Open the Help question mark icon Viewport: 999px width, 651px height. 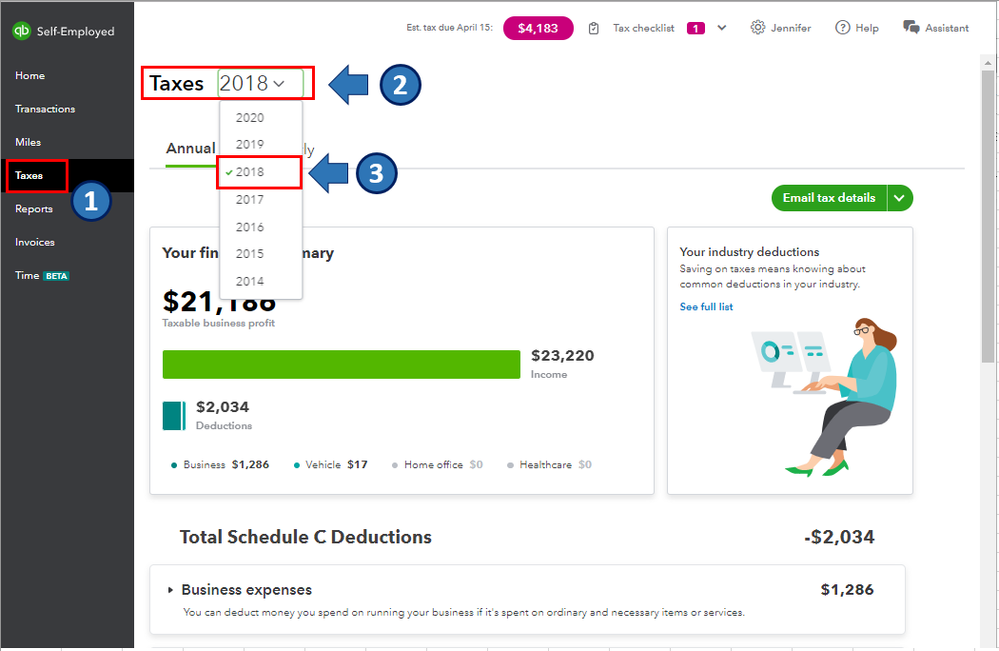pos(843,28)
